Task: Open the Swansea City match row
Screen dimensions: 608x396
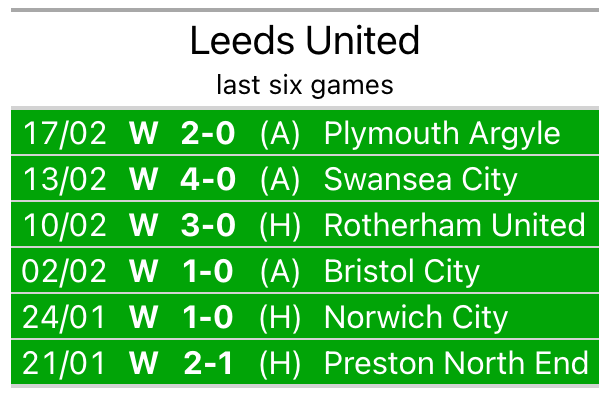Action: 305,178
